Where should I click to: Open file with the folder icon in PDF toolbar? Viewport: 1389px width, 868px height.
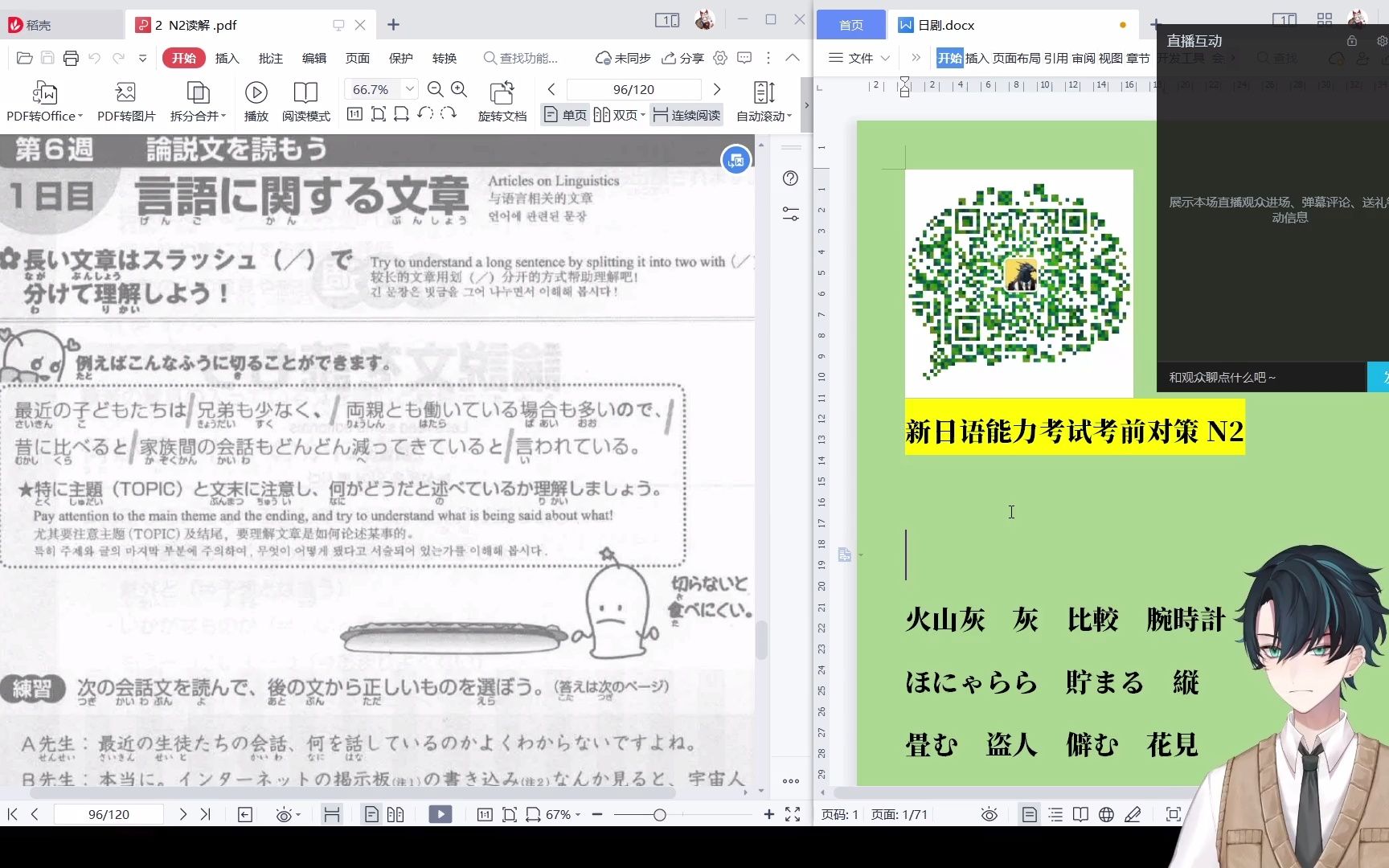[24, 58]
